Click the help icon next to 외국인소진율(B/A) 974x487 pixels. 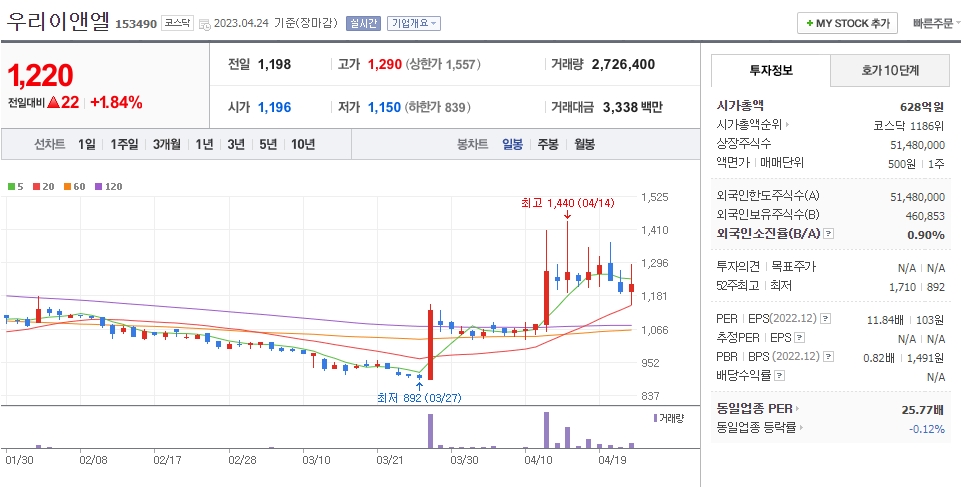tap(829, 234)
